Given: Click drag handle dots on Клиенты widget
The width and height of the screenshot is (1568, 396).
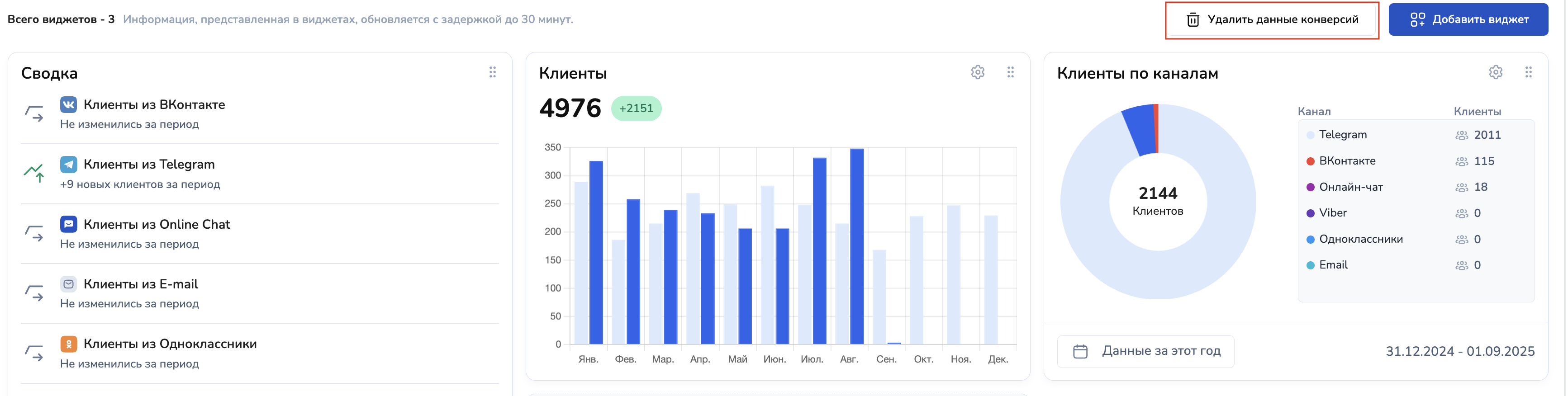Looking at the screenshot, I should pyautogui.click(x=1011, y=72).
